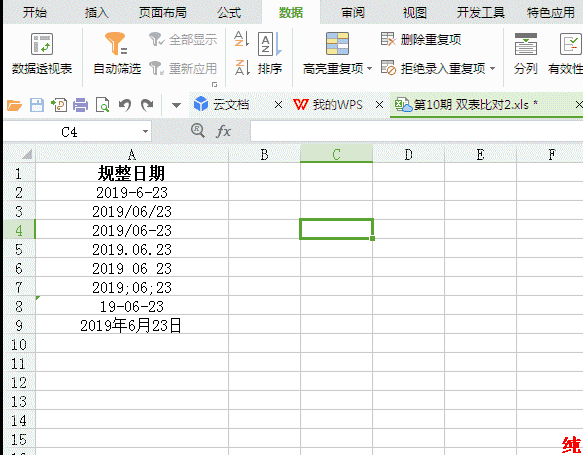Switch to the 开始 (Home) tab
583x455 pixels.
click(x=35, y=12)
